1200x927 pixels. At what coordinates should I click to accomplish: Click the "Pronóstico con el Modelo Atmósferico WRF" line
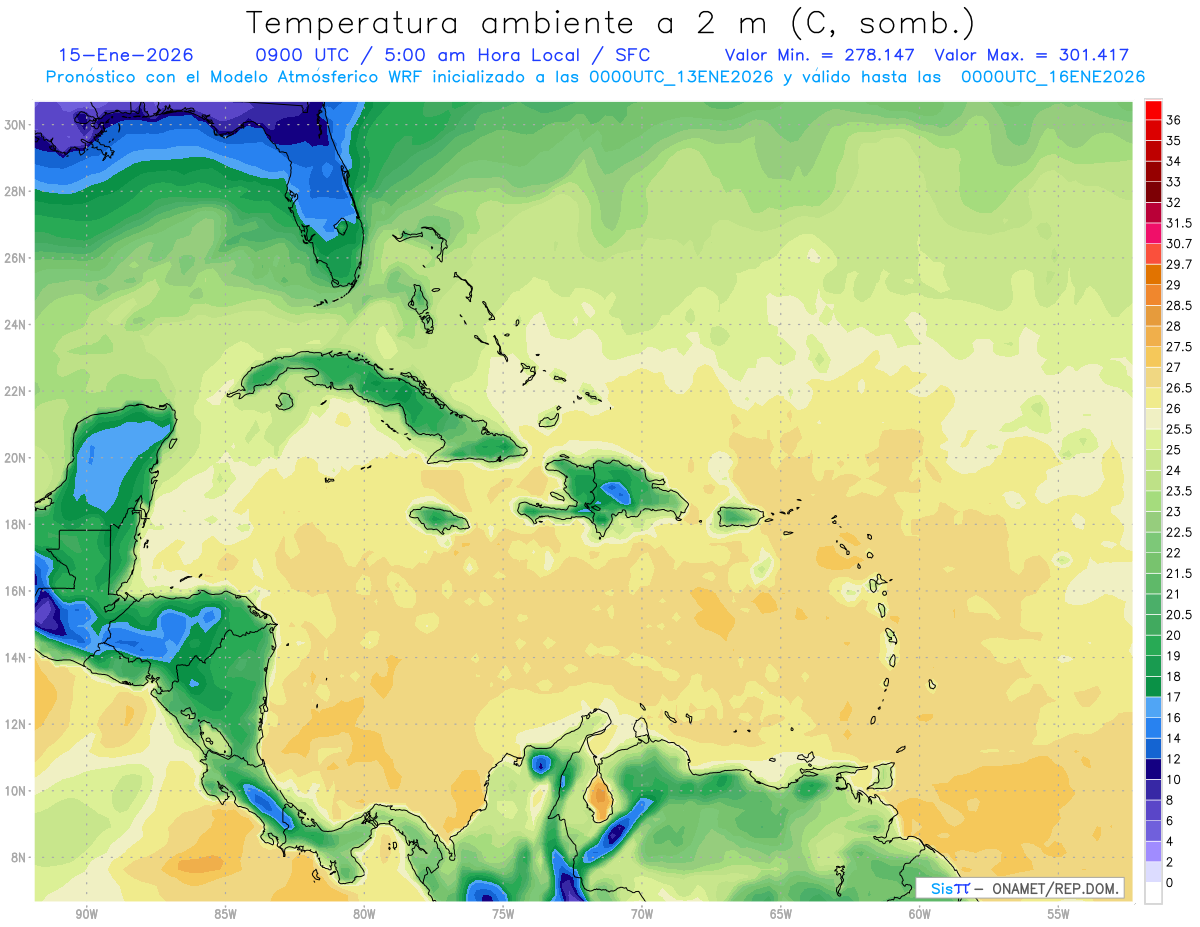[x=595, y=77]
